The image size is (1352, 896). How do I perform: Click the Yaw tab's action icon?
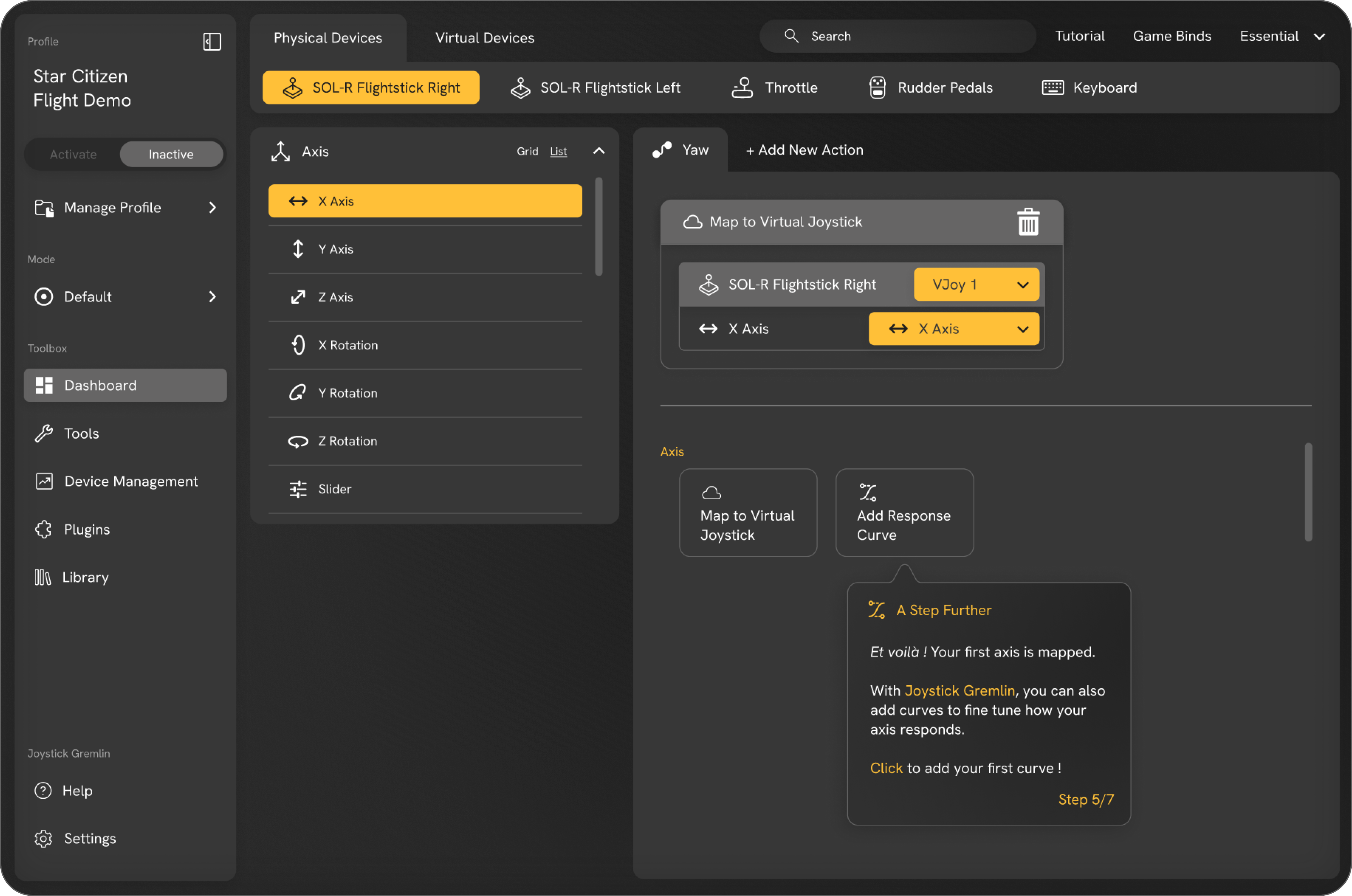tap(662, 150)
